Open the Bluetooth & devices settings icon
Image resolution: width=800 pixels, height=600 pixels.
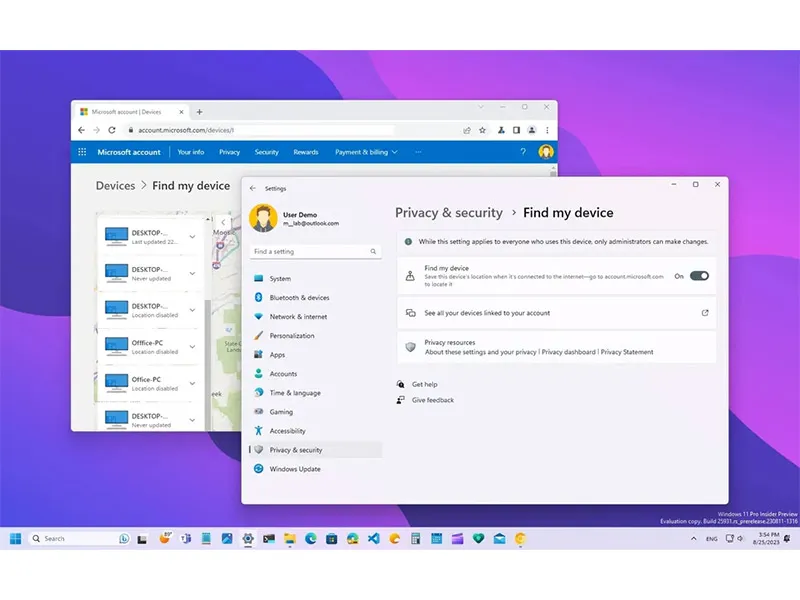coord(259,297)
